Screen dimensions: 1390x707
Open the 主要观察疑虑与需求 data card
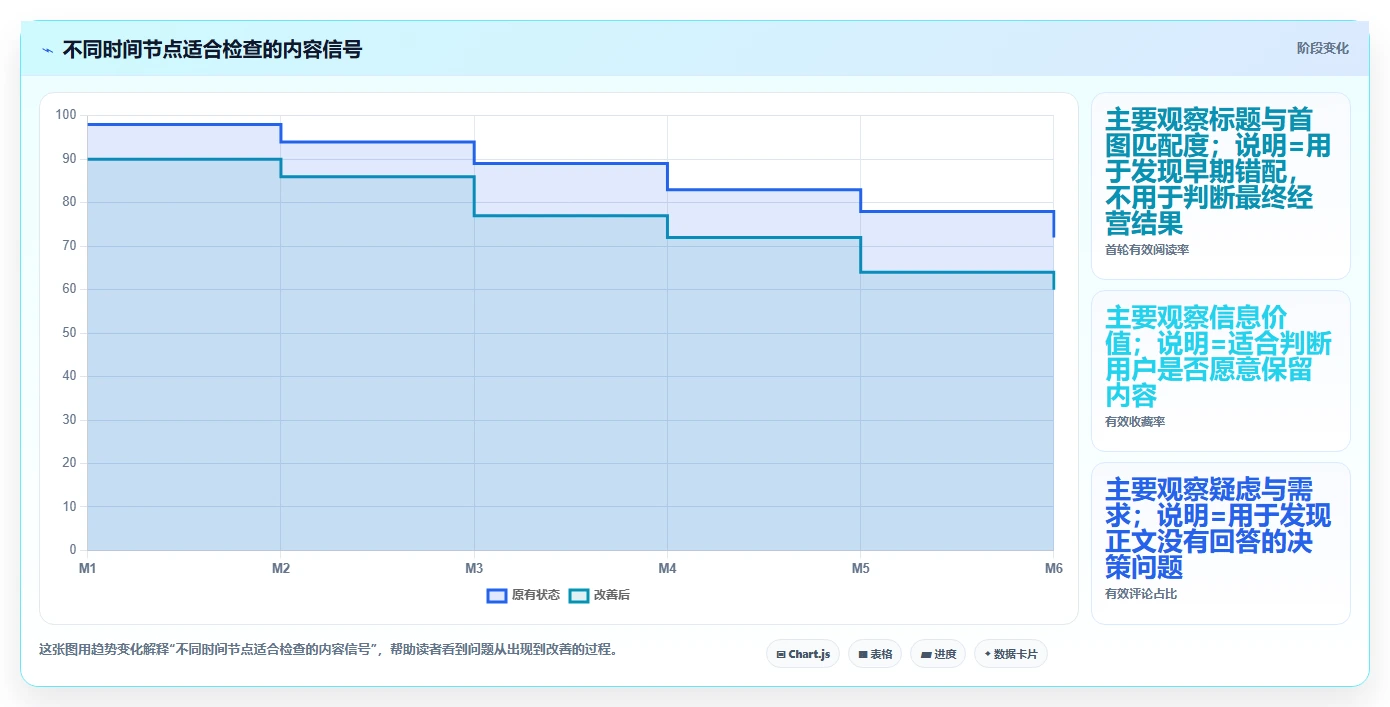coord(1221,543)
